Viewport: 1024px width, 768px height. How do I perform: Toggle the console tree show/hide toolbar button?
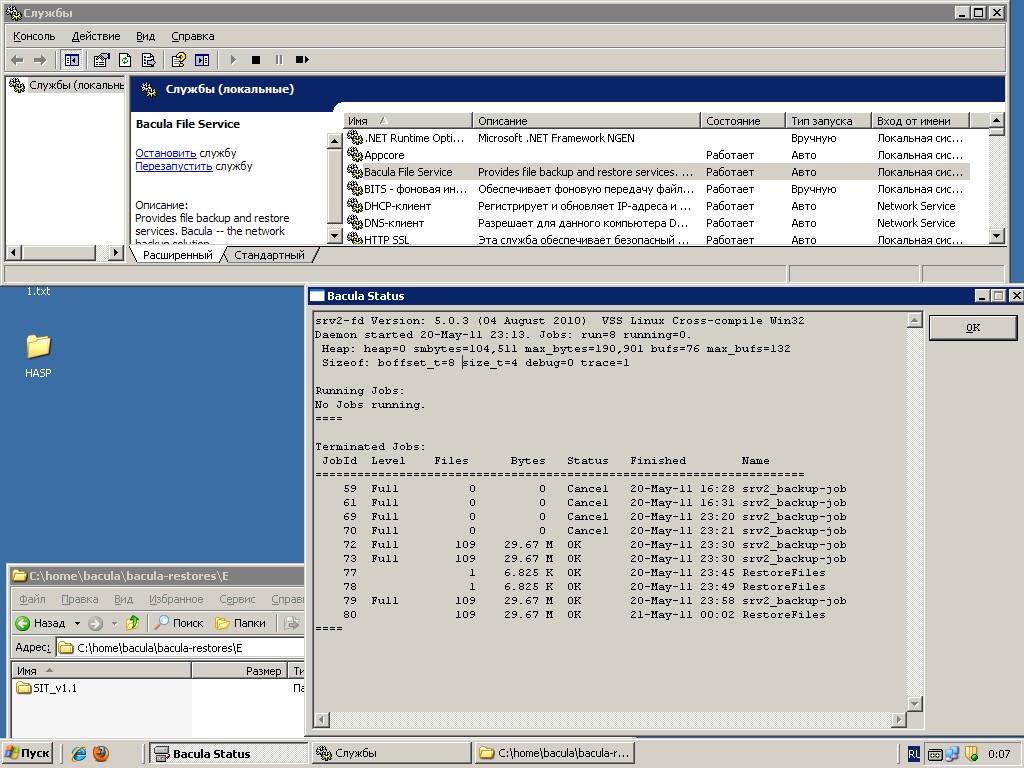72,60
